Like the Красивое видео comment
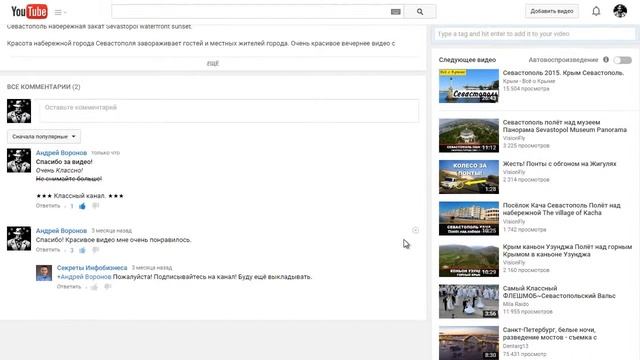 point(82,250)
